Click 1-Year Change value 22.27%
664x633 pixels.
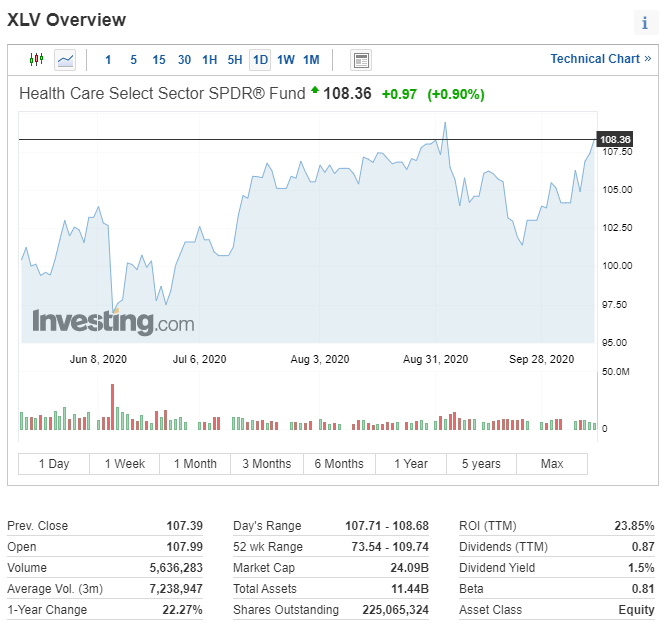tap(183, 610)
